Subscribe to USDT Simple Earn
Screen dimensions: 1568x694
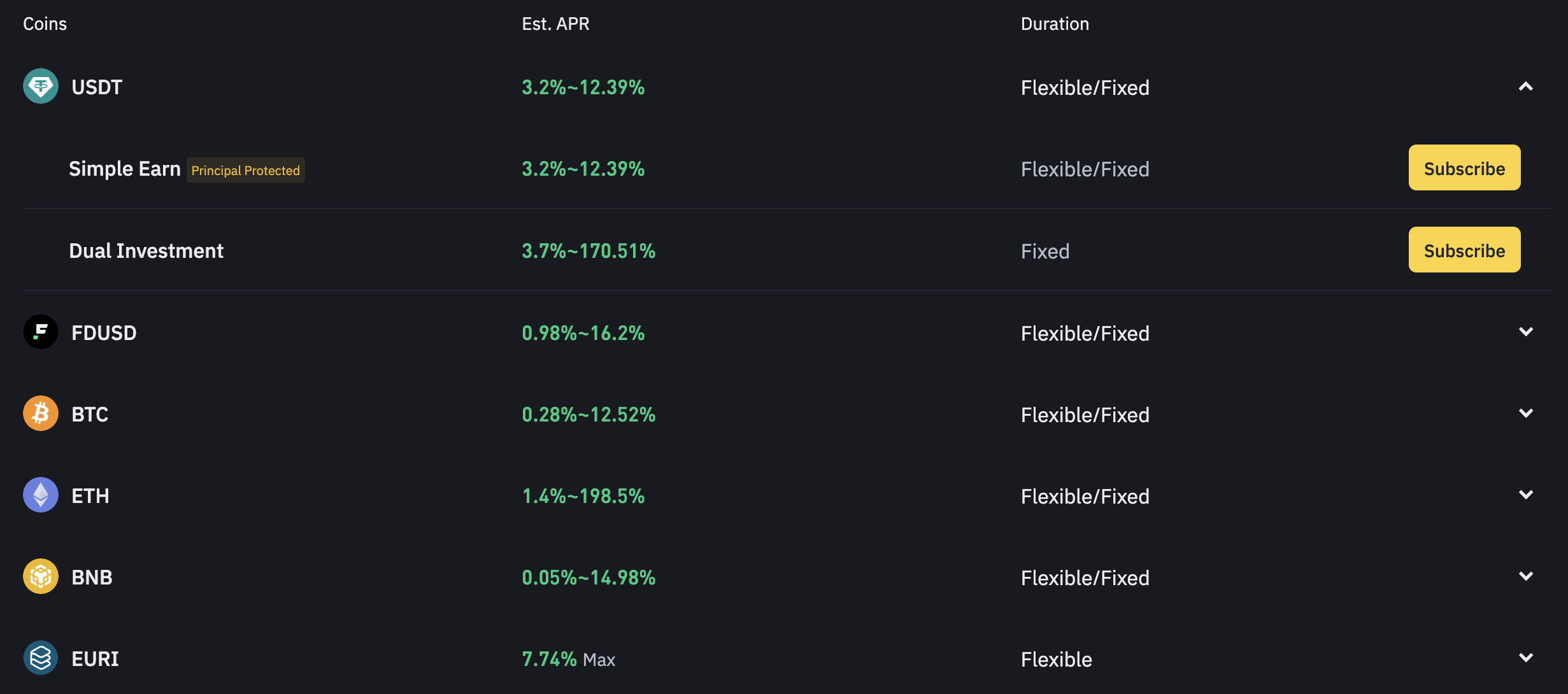pos(1464,168)
